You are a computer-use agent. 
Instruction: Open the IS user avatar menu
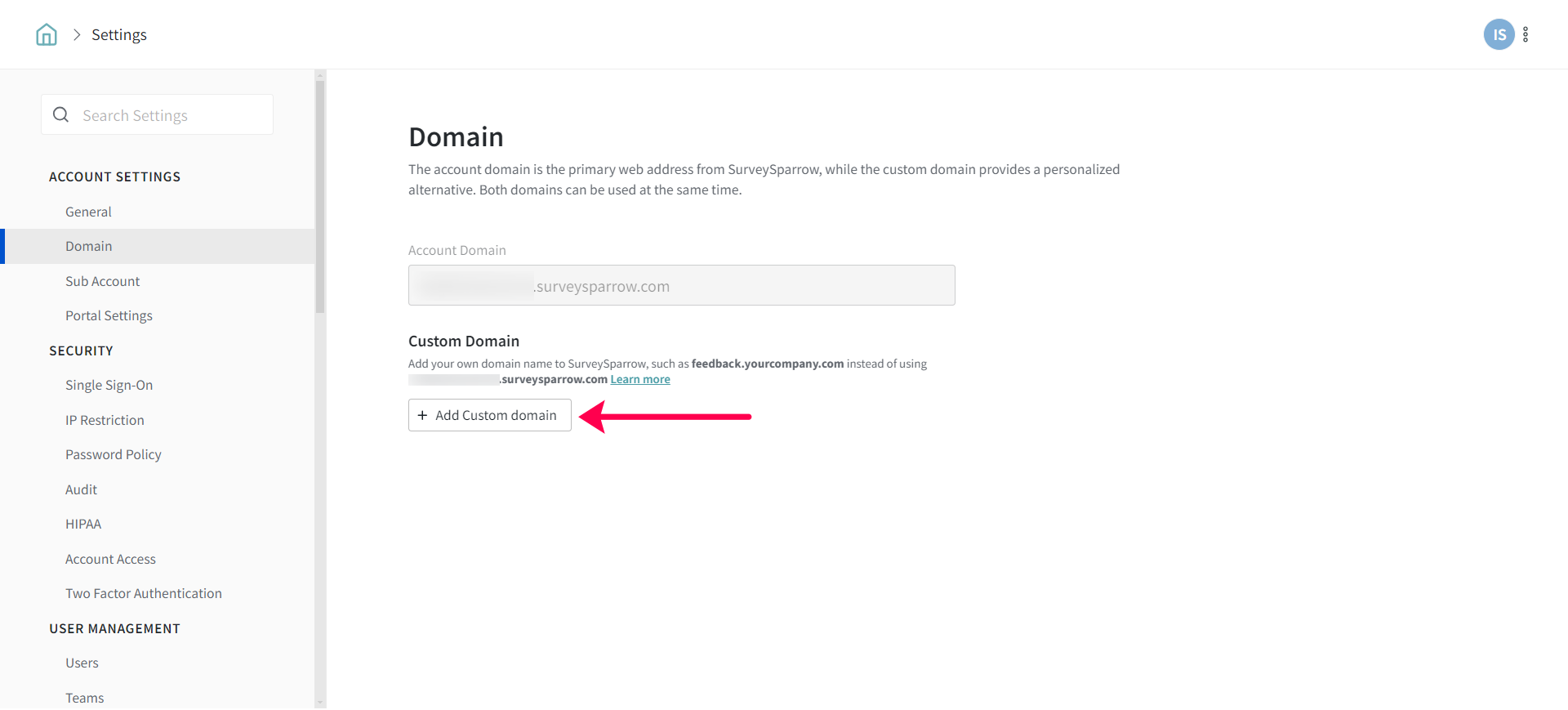tap(1499, 34)
